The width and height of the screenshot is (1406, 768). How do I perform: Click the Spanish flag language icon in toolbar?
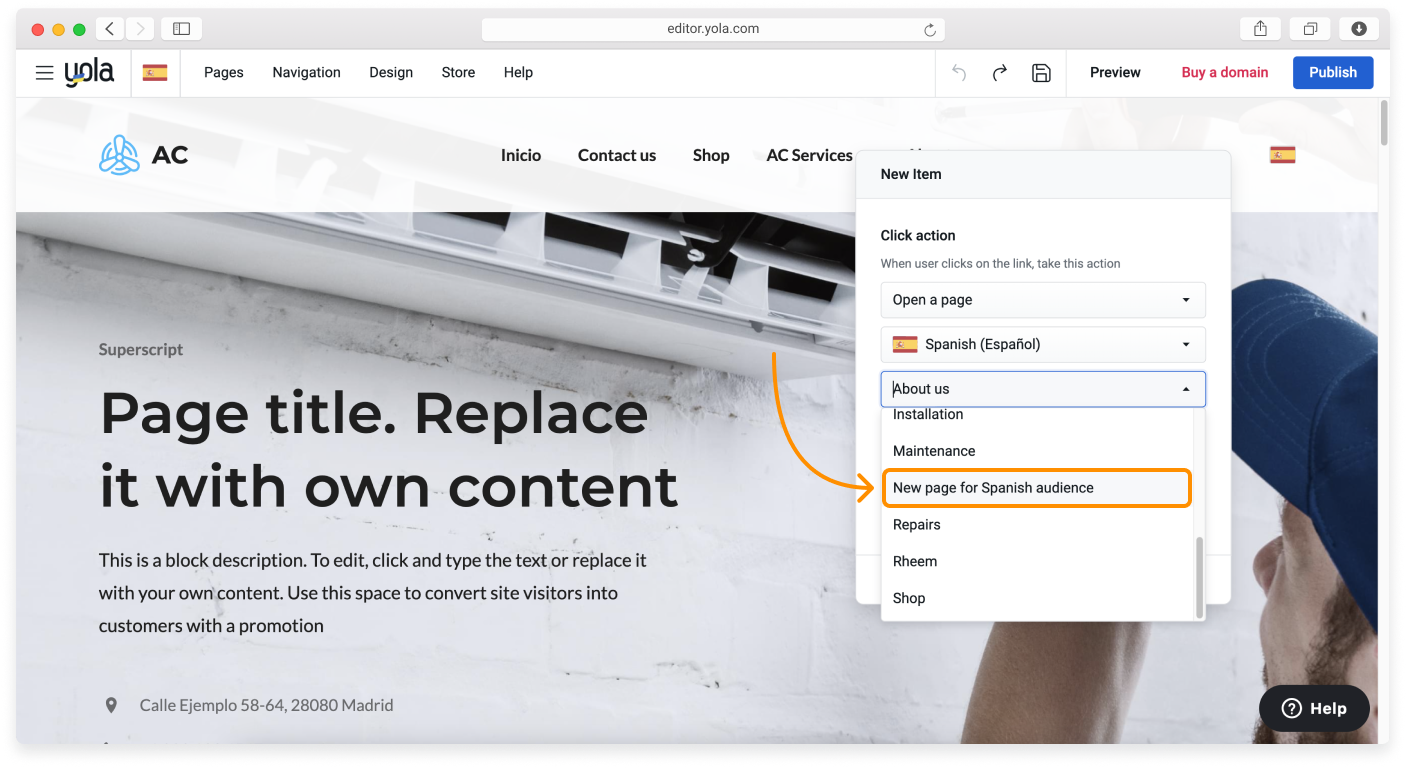(x=155, y=73)
